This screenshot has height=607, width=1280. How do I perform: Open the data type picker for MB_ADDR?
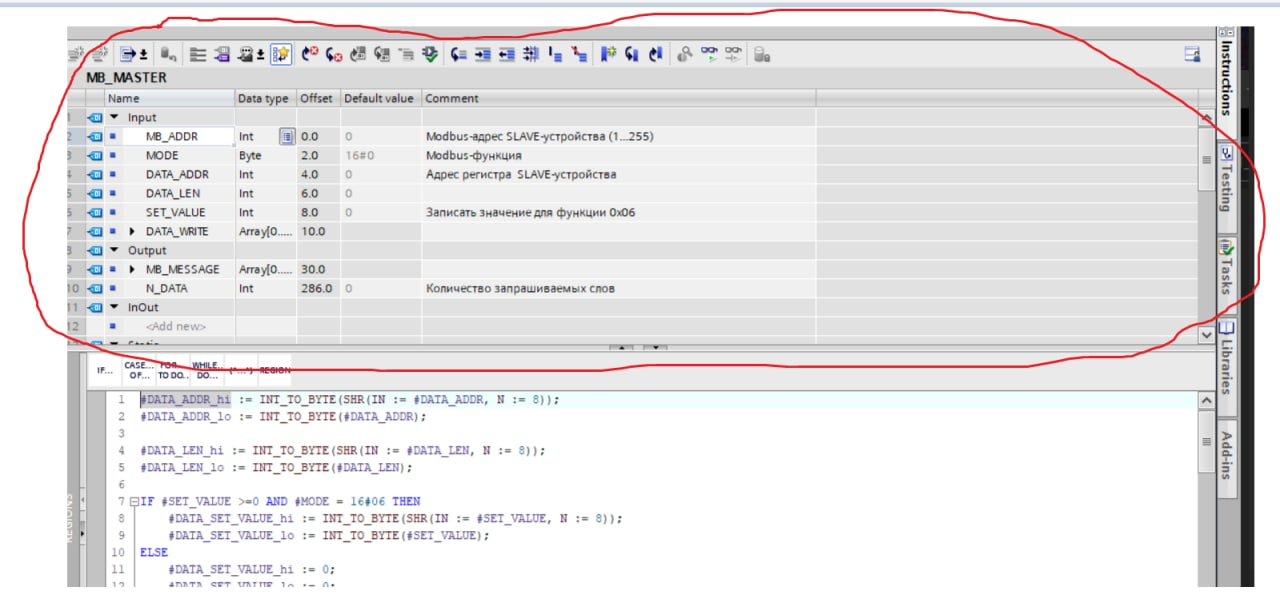286,137
